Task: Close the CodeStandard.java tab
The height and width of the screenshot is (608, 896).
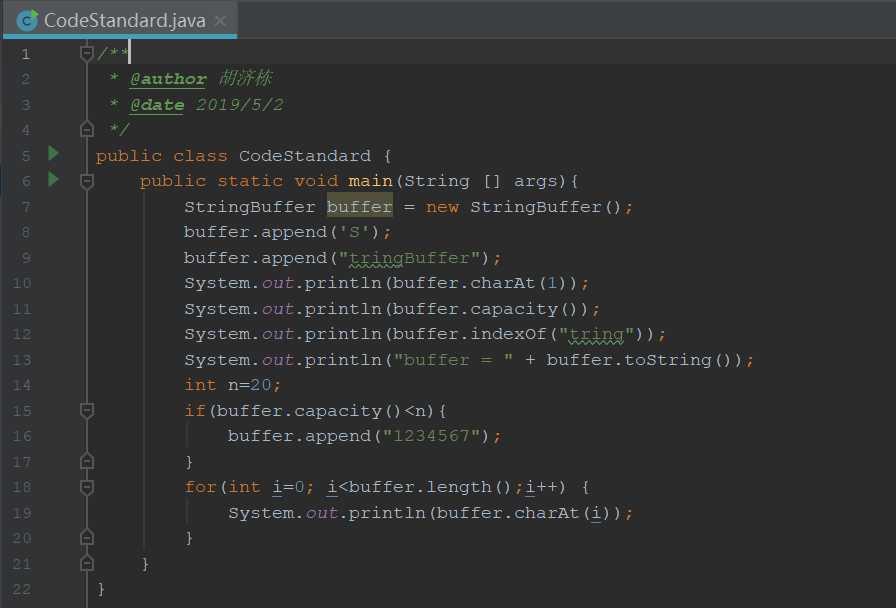Action: 220,21
